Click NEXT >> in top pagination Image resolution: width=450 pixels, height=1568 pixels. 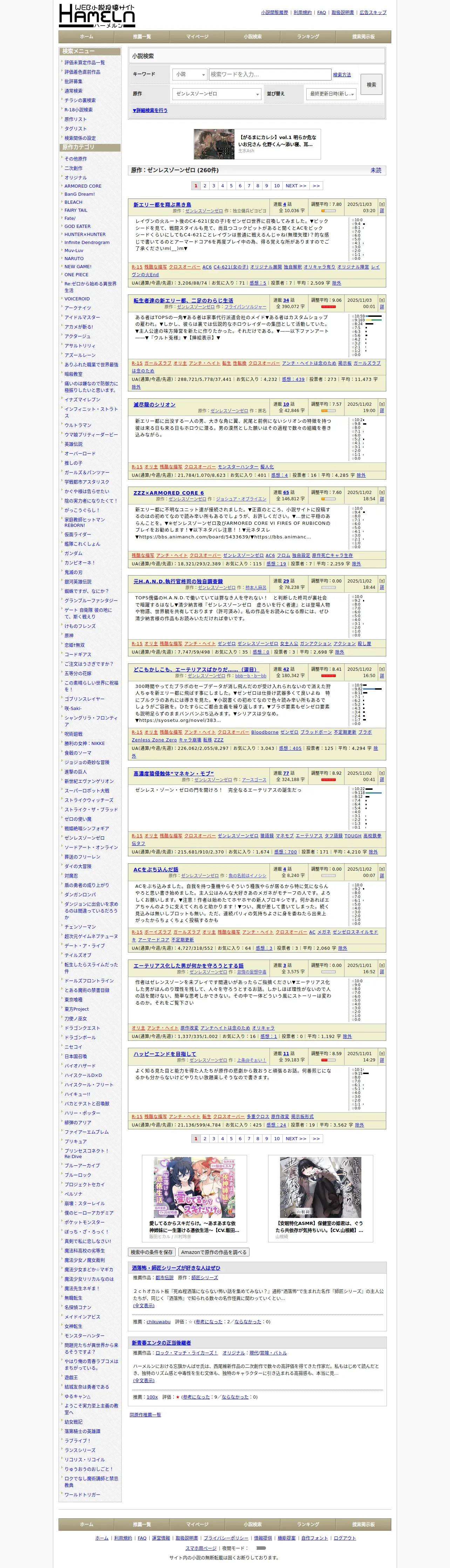coord(296,186)
